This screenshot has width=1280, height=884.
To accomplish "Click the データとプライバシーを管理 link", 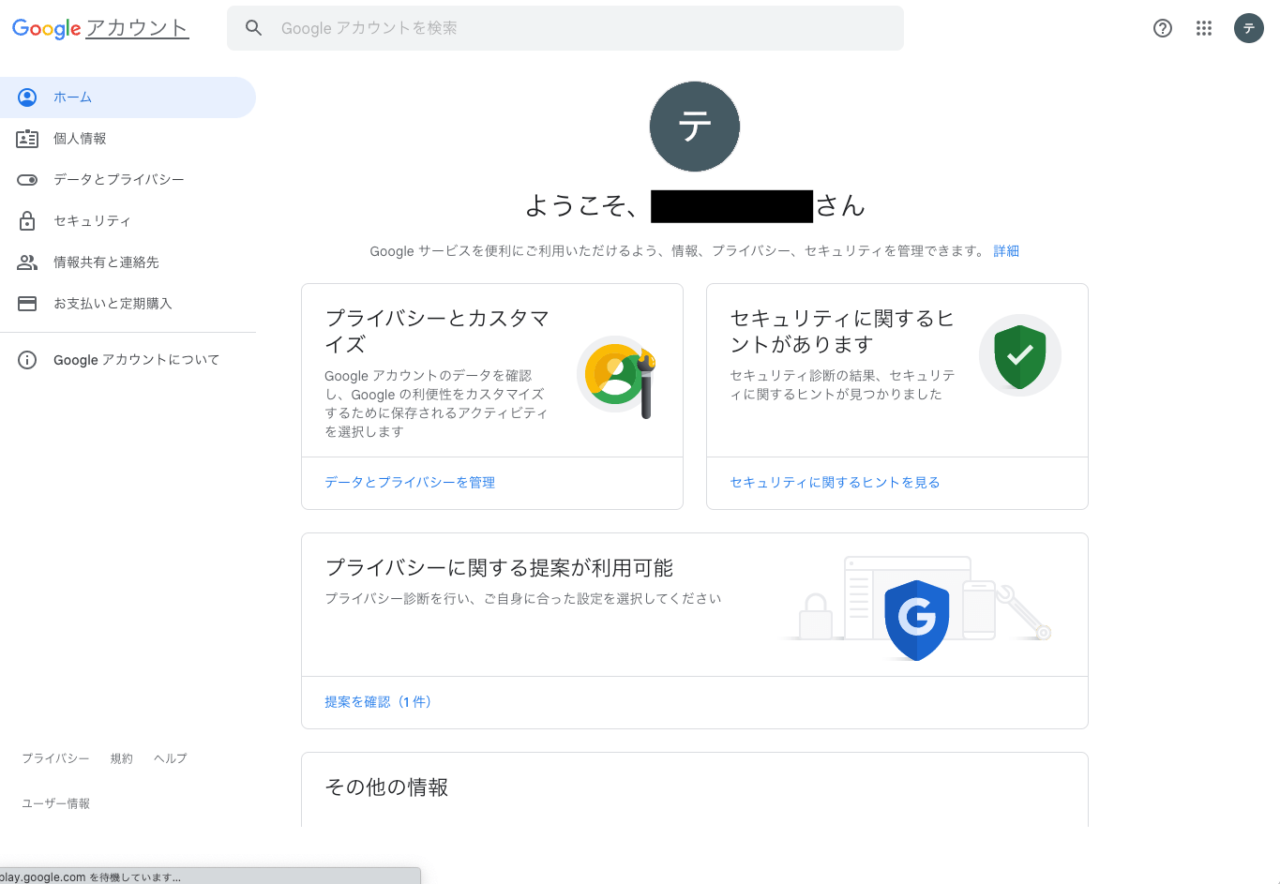I will click(x=410, y=482).
